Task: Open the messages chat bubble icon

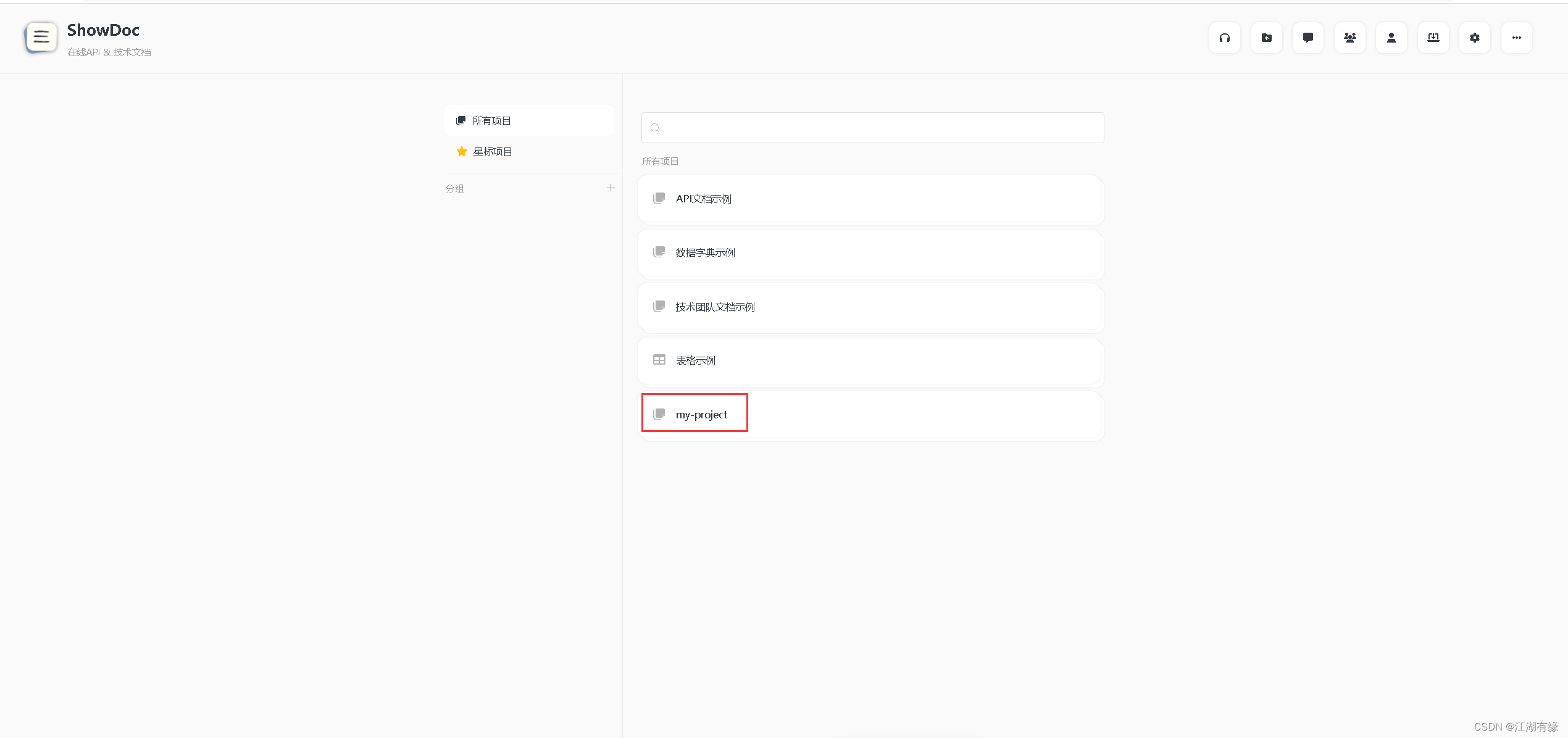Action: (x=1308, y=38)
